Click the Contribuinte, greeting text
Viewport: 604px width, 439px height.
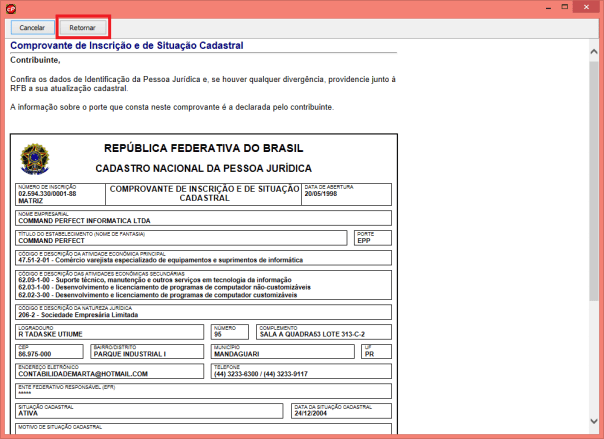(x=35, y=60)
